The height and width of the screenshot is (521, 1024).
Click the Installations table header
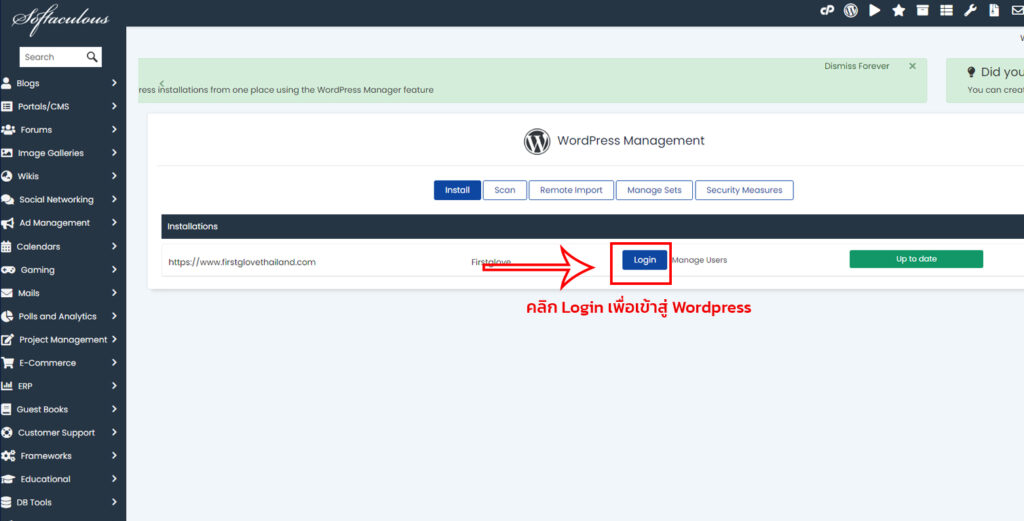pos(192,227)
